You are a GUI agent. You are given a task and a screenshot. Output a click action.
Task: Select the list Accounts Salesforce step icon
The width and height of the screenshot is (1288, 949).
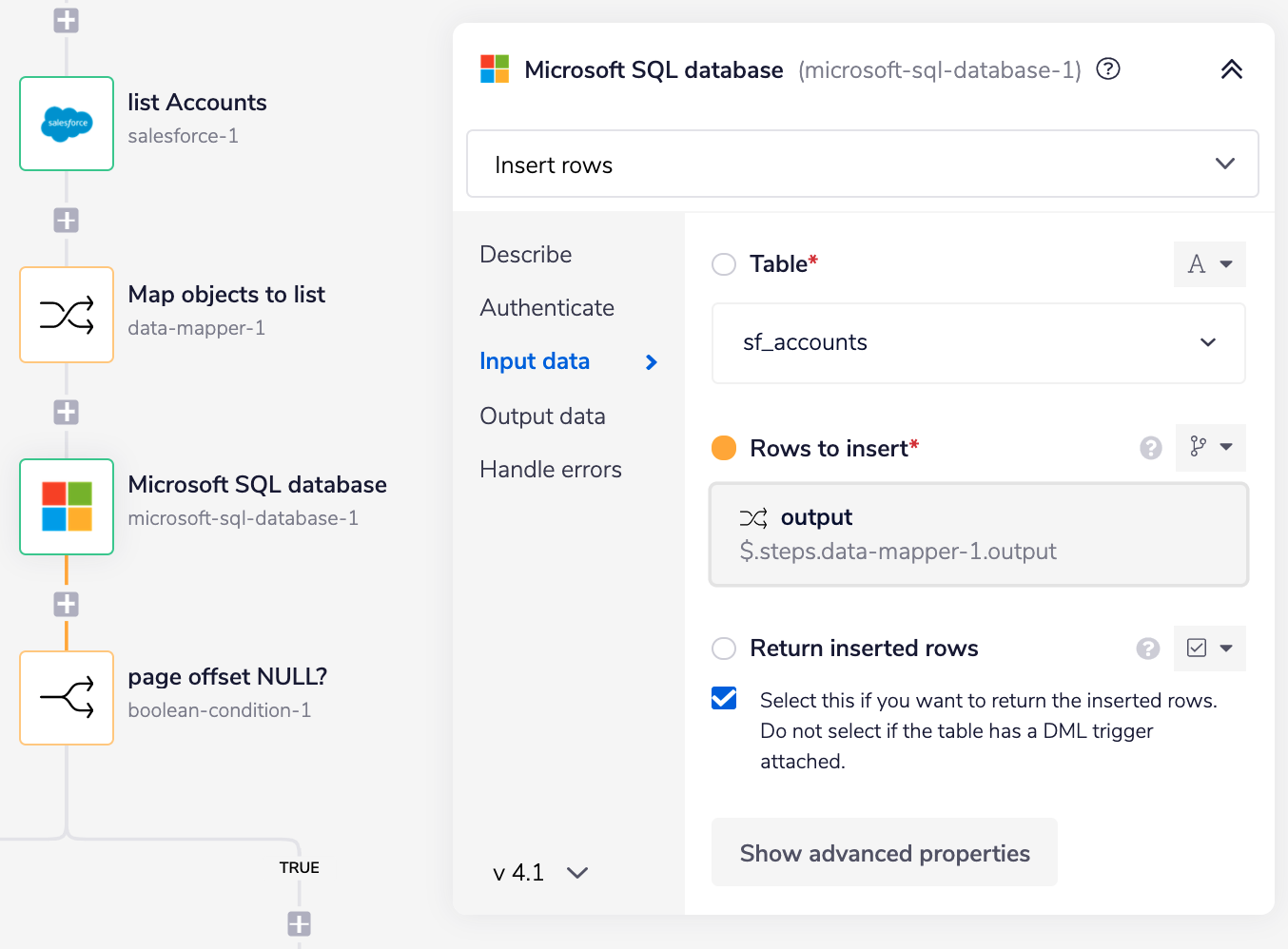[67, 124]
